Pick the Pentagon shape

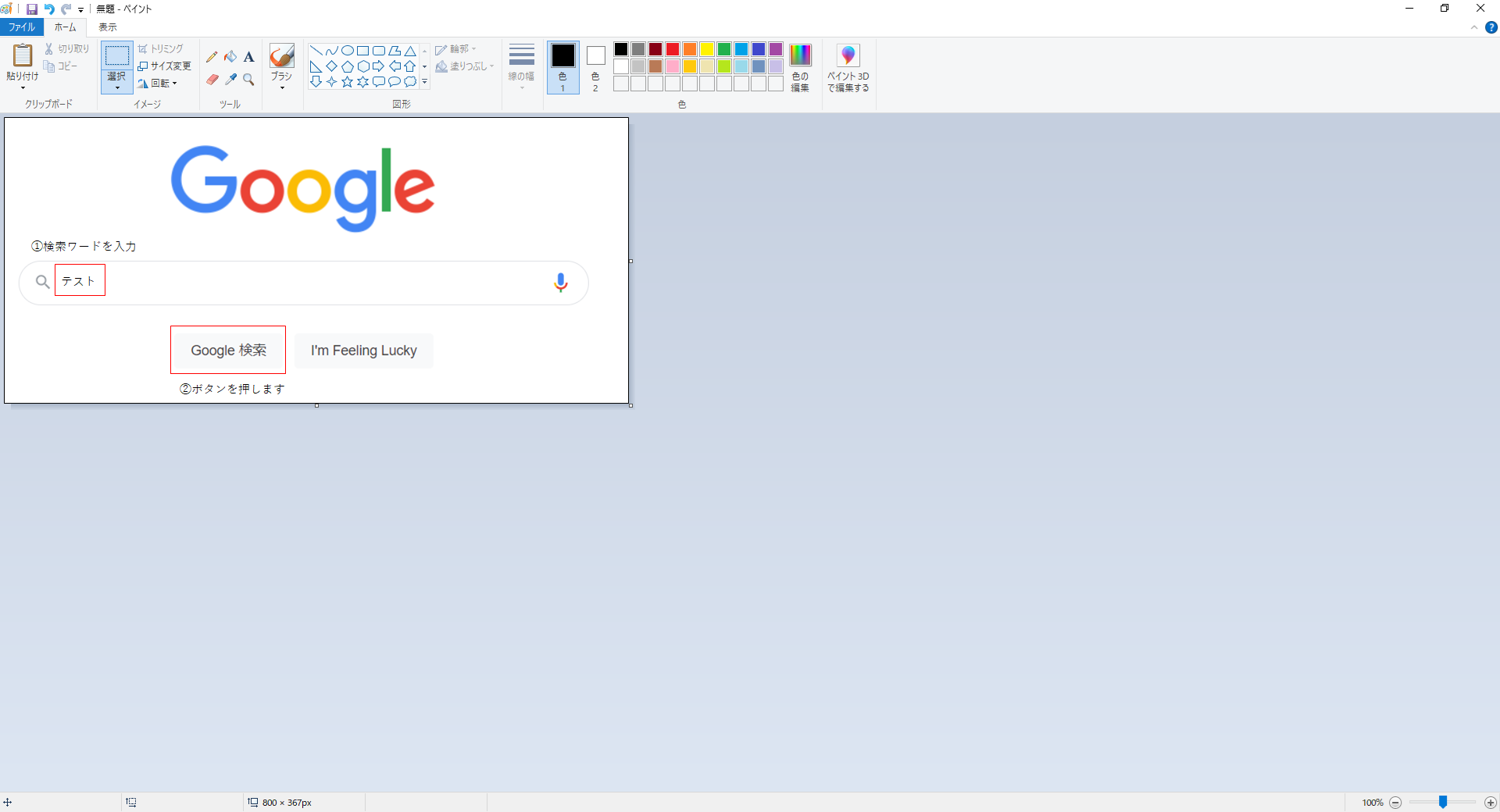click(348, 66)
